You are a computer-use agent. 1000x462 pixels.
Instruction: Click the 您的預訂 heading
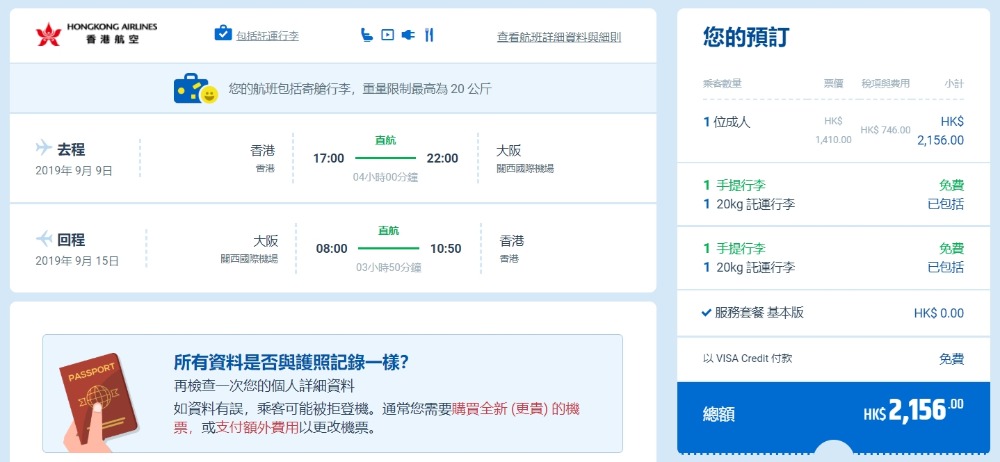(x=745, y=38)
